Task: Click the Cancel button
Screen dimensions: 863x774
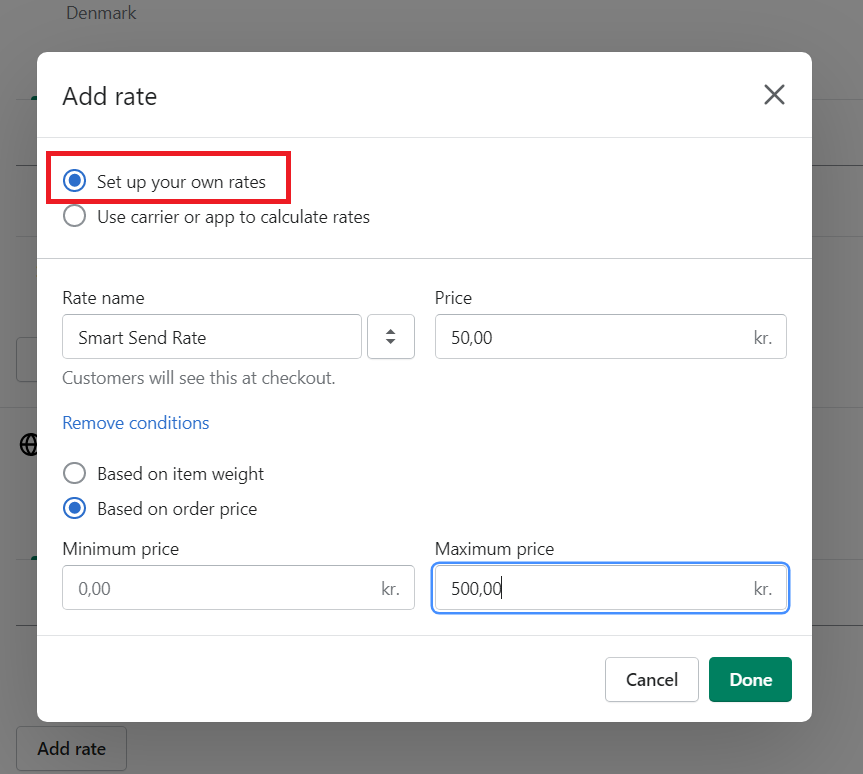Action: 651,679
